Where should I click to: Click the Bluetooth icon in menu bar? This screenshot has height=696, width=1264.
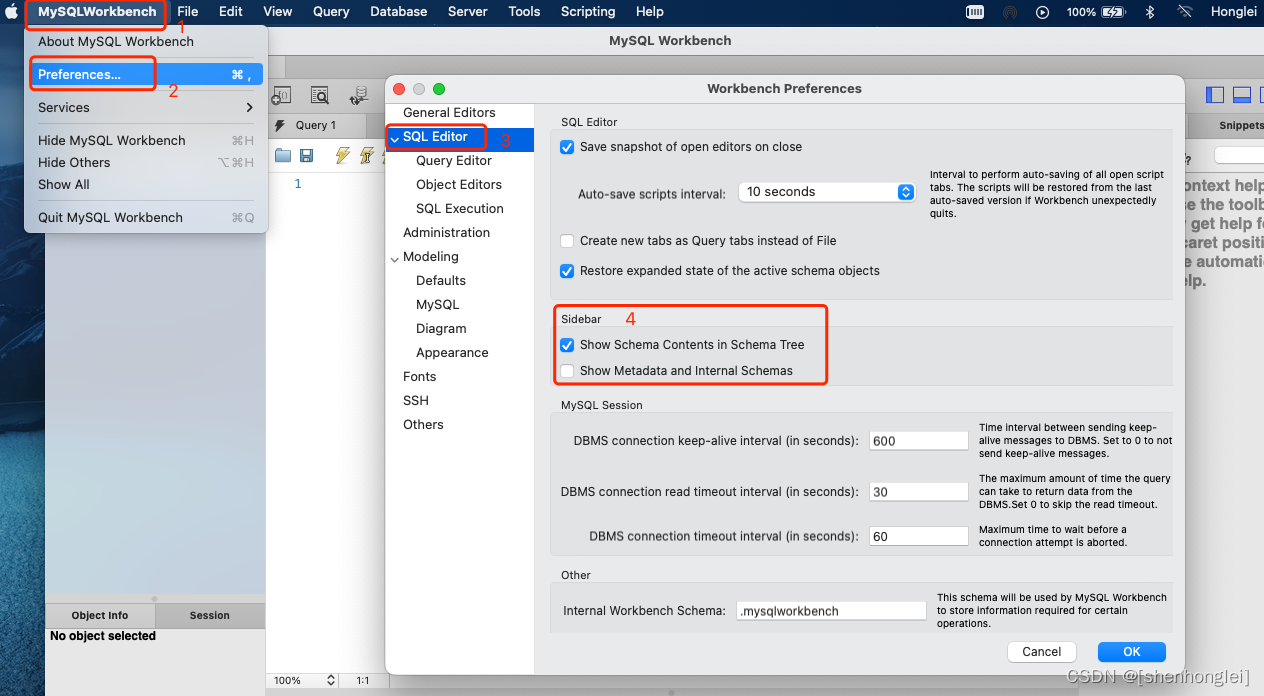coord(1150,12)
